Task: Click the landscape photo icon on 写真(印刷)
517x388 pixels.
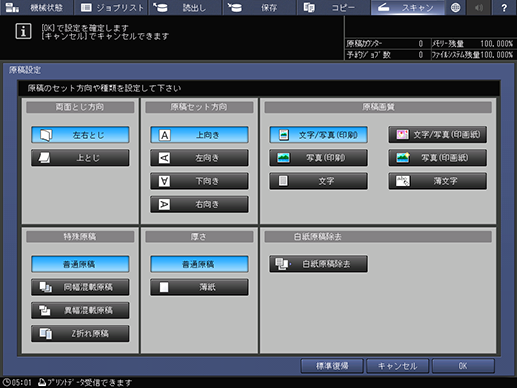Action: click(x=283, y=158)
